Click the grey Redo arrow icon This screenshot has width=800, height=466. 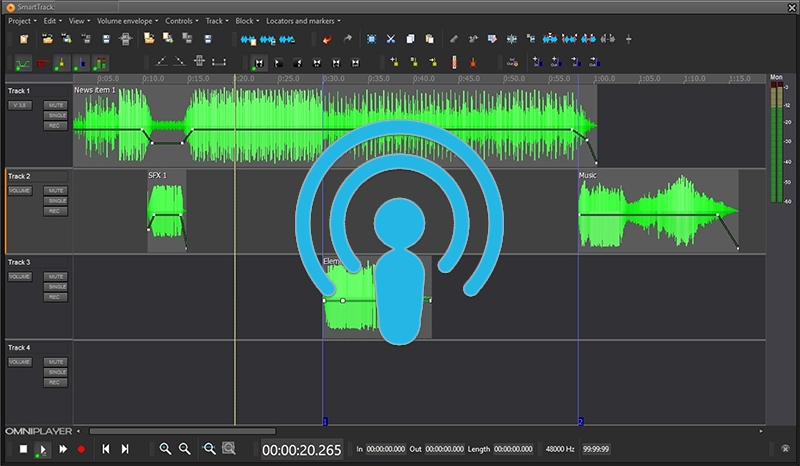tap(347, 39)
